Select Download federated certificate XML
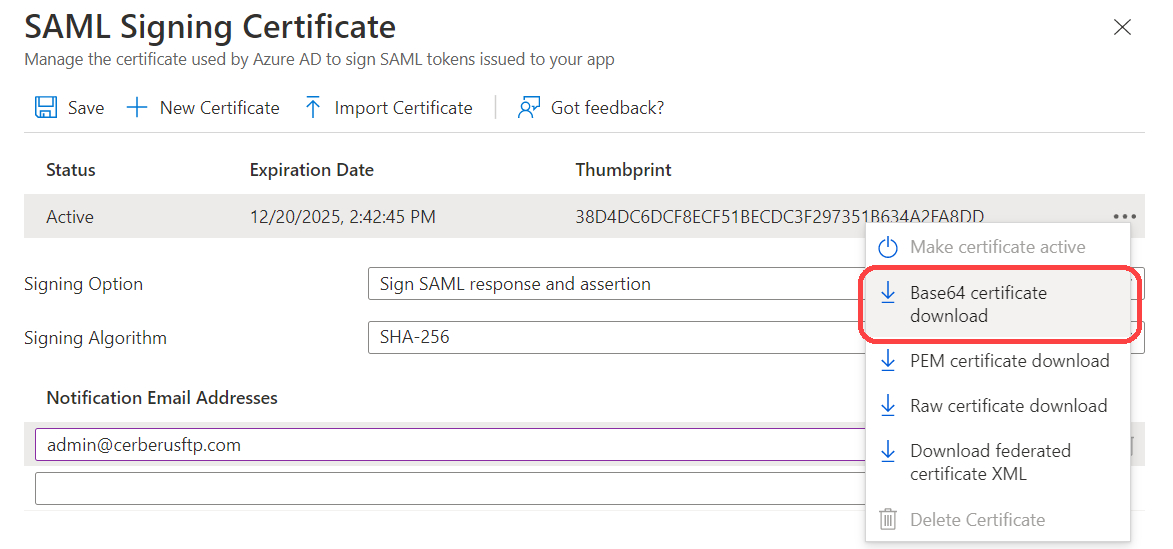 click(990, 462)
